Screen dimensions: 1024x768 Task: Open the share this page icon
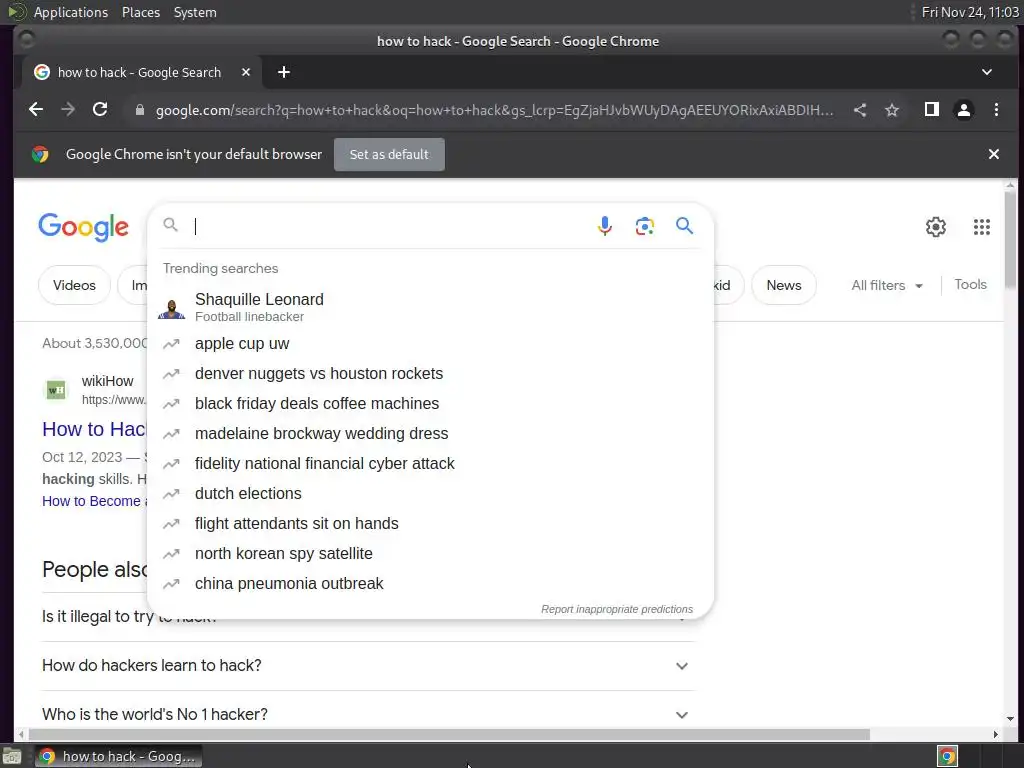[x=860, y=110]
